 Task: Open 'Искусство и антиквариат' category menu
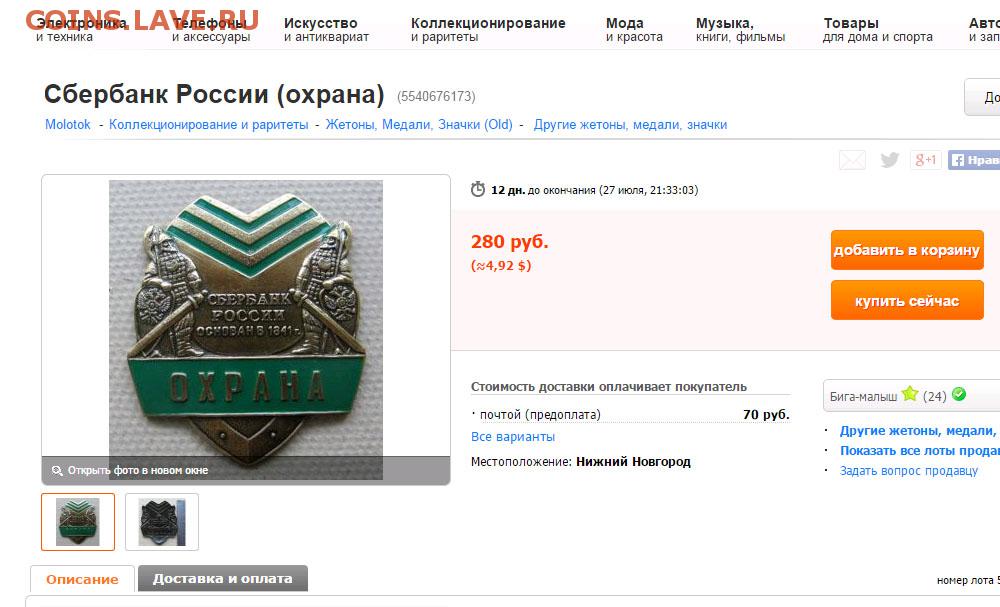326,29
